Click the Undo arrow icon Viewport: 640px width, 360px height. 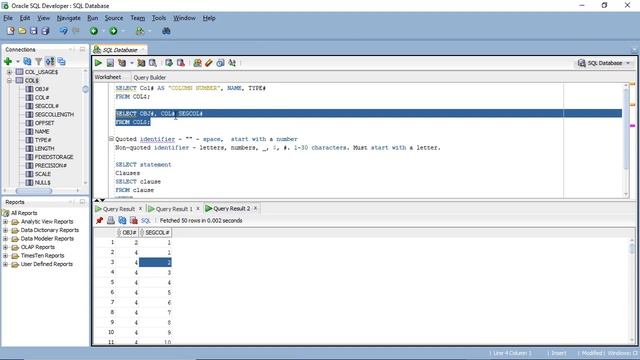tap(63, 31)
